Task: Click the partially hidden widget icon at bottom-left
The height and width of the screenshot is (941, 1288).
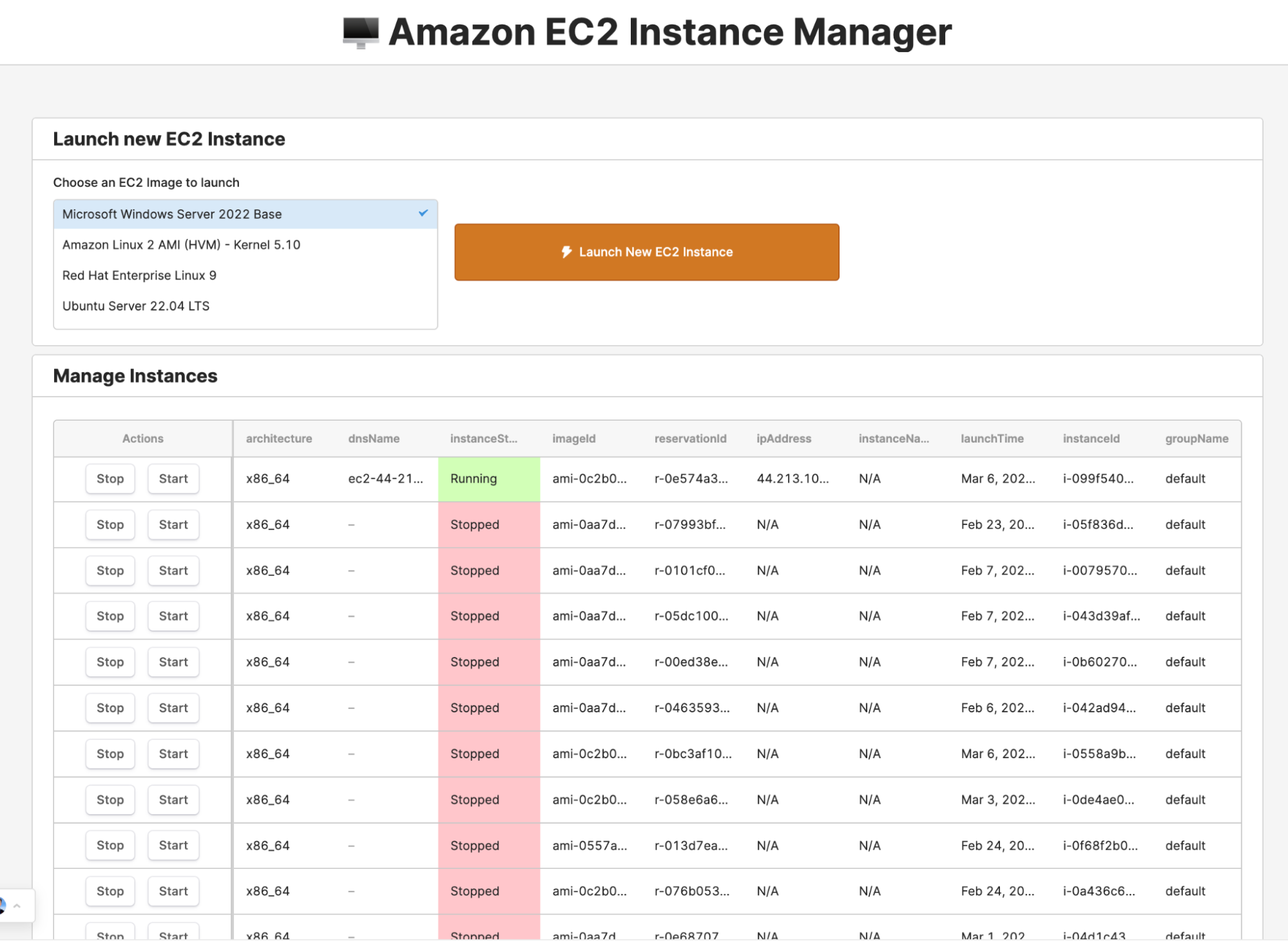Action: tap(3, 906)
